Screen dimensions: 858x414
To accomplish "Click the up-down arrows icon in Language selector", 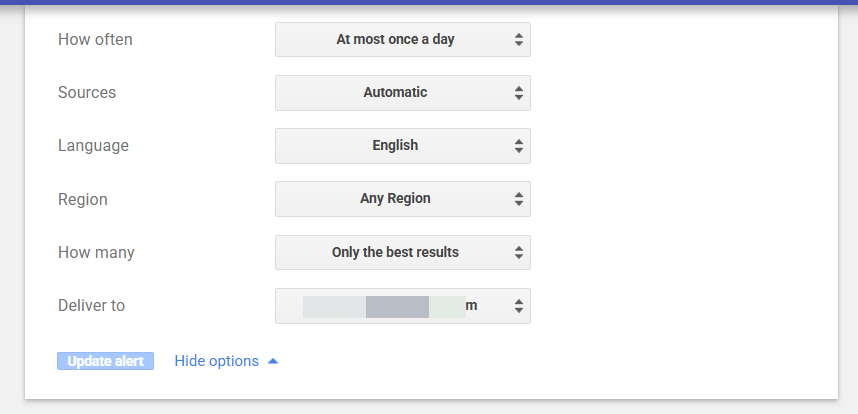I will click(518, 146).
